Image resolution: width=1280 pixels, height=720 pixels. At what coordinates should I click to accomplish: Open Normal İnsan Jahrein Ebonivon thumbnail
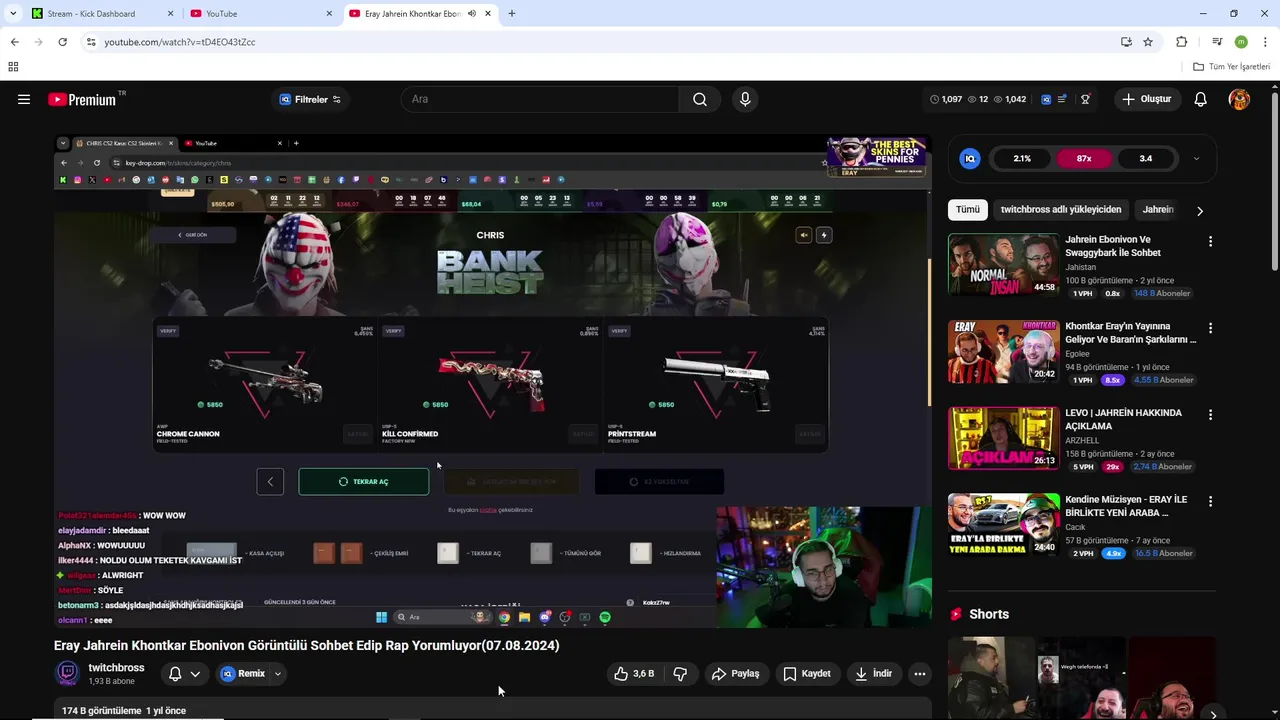tap(1003, 265)
